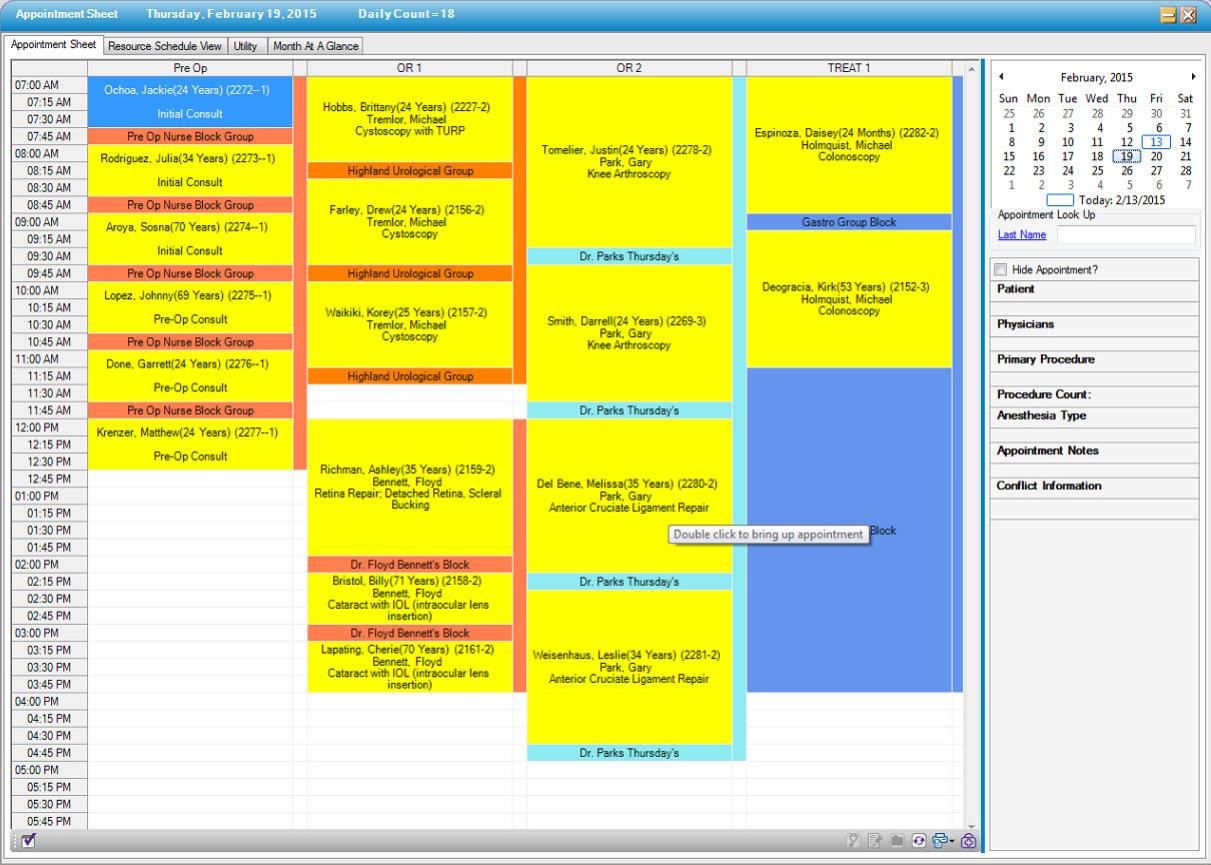
Task: Switch to Resource Schedule View tab
Action: [165, 46]
